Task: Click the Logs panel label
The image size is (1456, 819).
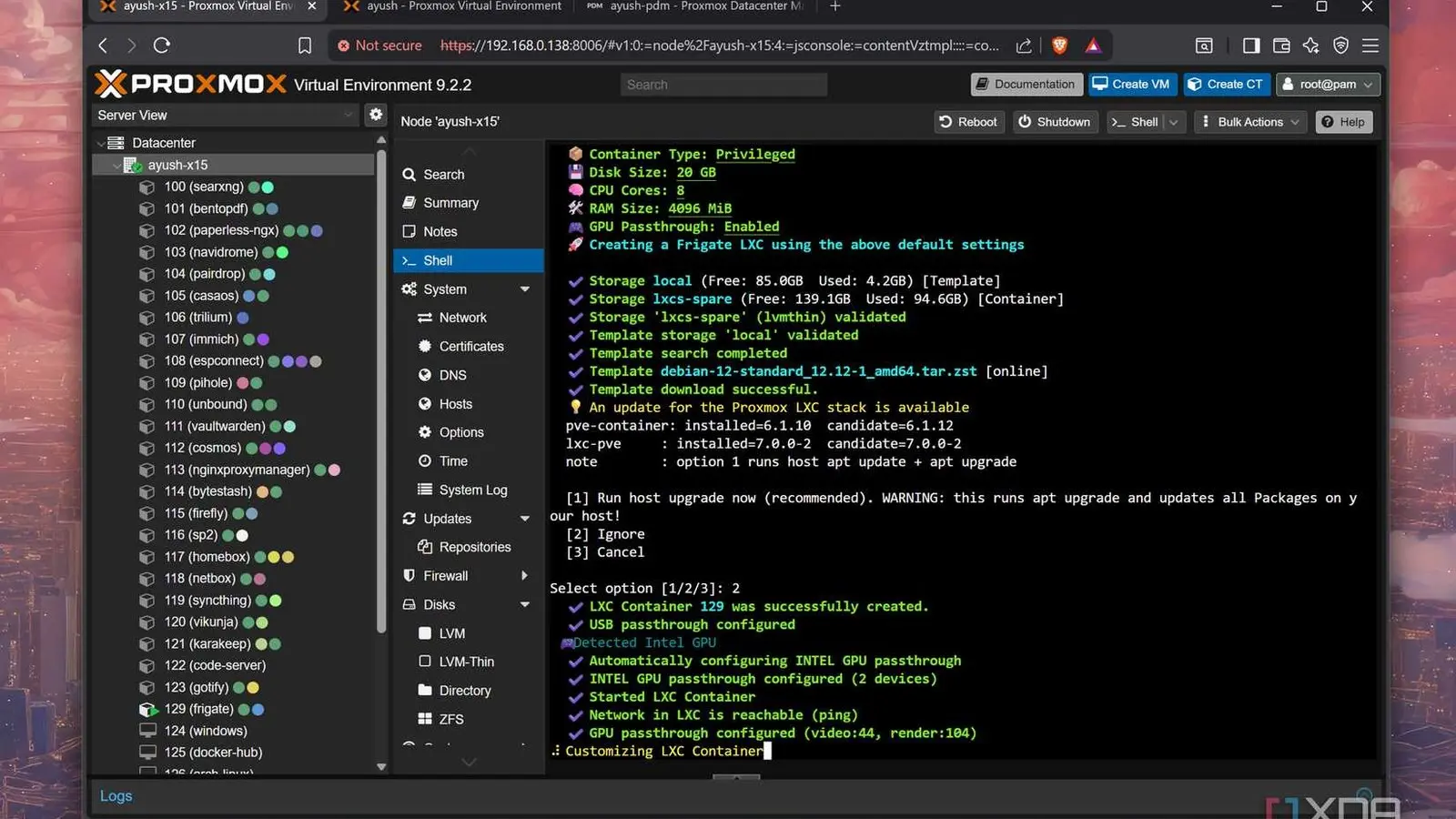Action: (x=116, y=795)
